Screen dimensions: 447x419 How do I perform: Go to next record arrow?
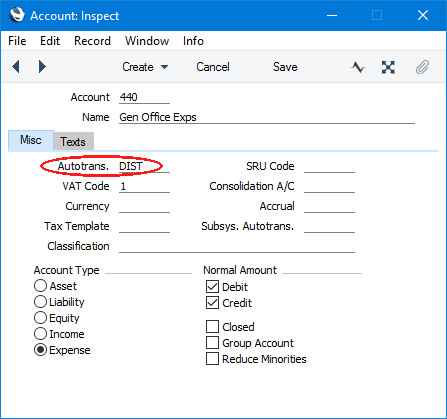(x=42, y=67)
